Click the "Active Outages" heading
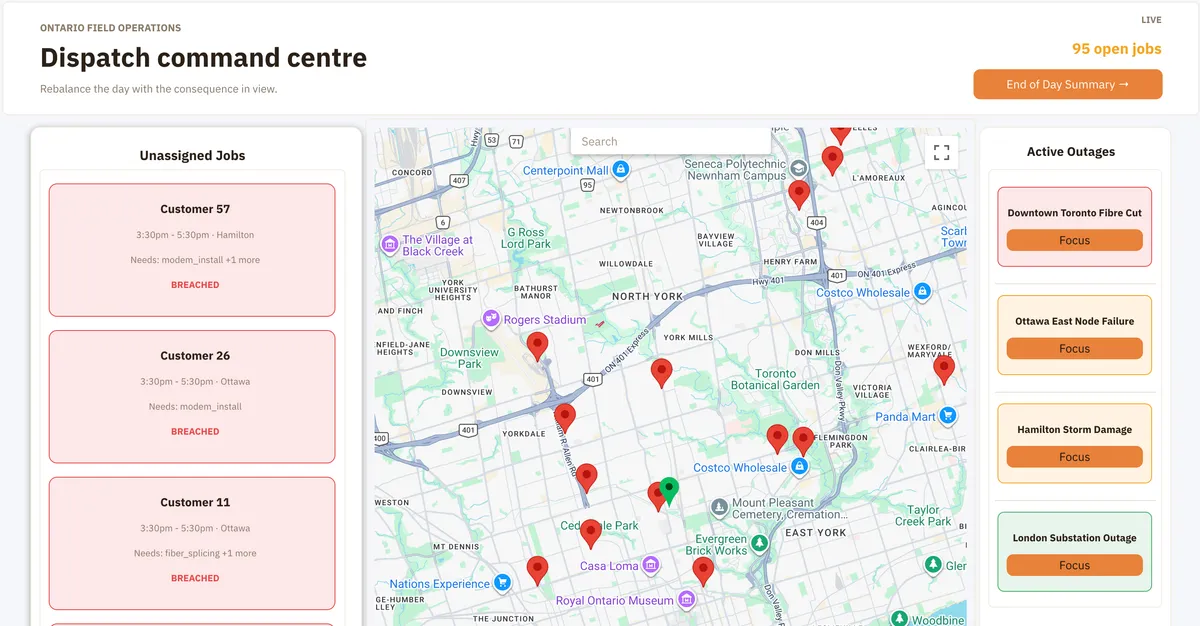This screenshot has width=1200, height=626. pos(1071,152)
